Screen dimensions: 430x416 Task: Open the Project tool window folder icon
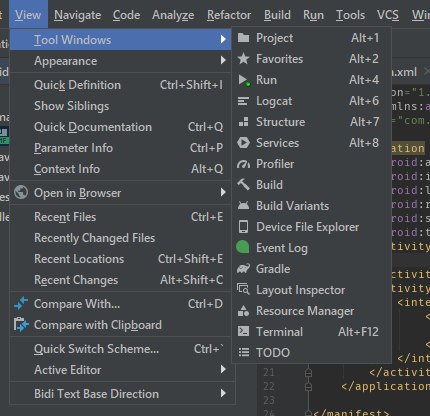[243, 38]
